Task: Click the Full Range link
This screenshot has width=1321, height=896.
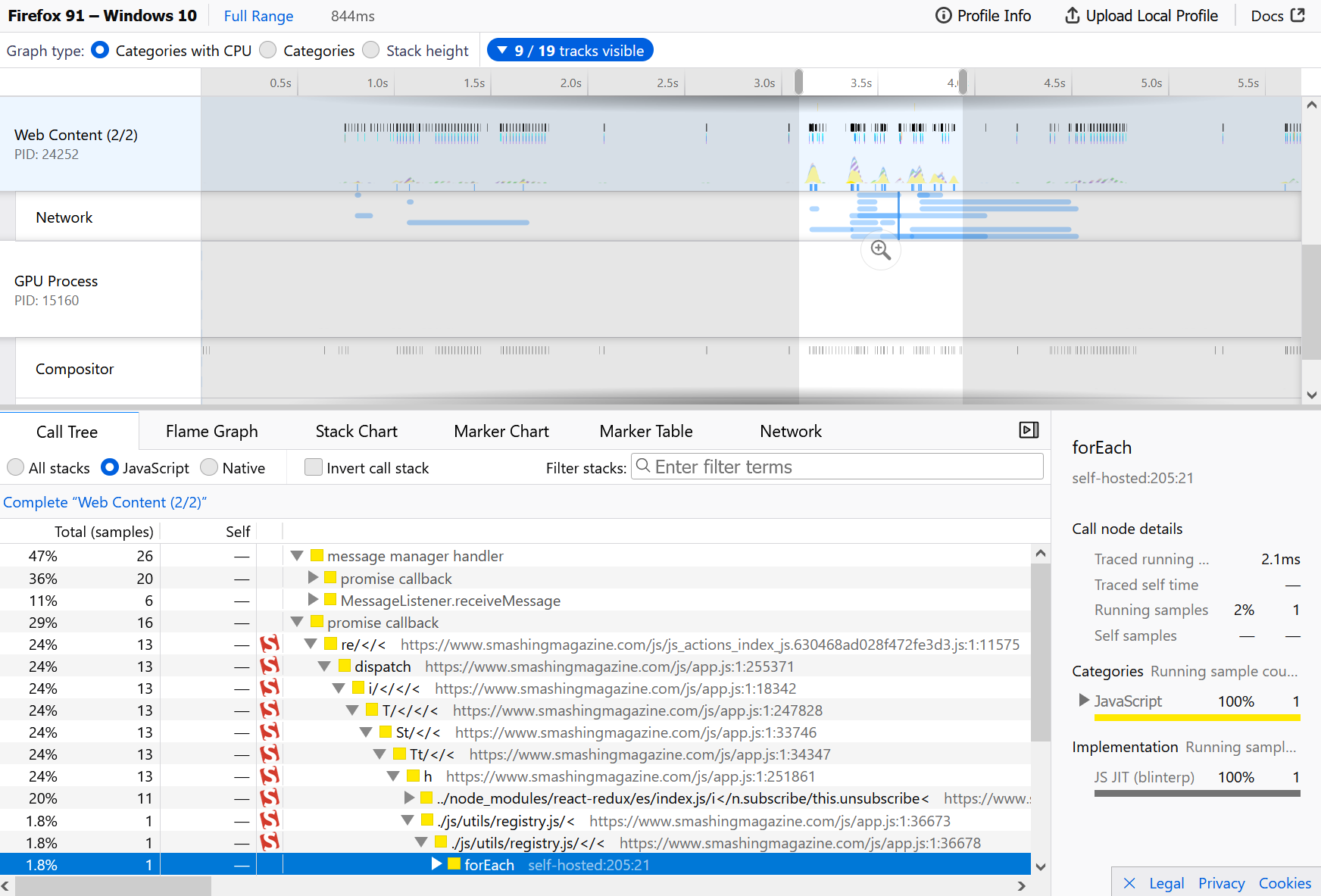Action: pos(258,15)
